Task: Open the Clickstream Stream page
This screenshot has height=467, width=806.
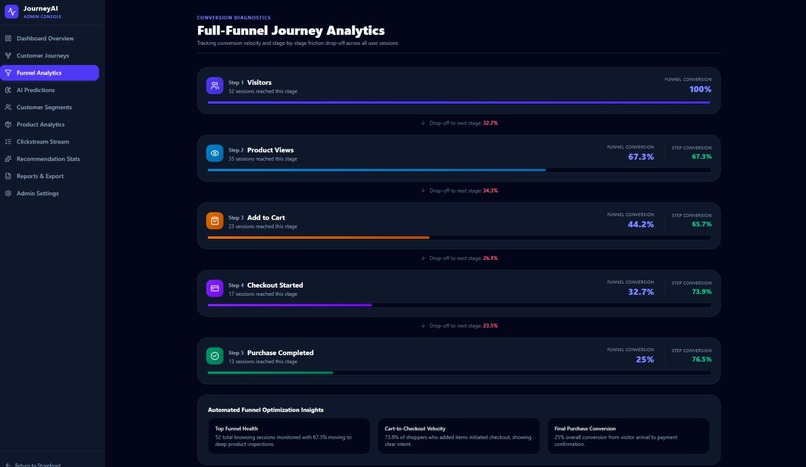Action: point(49,141)
